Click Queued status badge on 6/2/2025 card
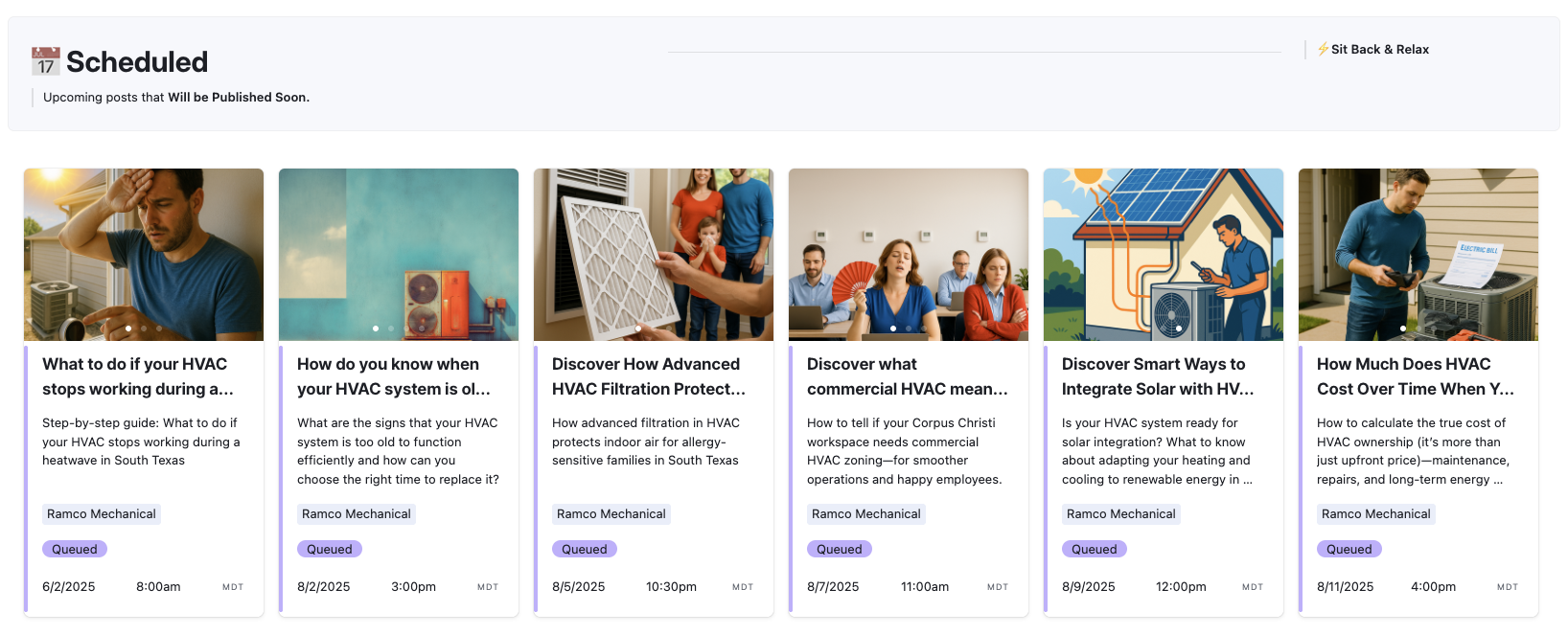The height and width of the screenshot is (635, 1568). pyautogui.click(x=75, y=549)
